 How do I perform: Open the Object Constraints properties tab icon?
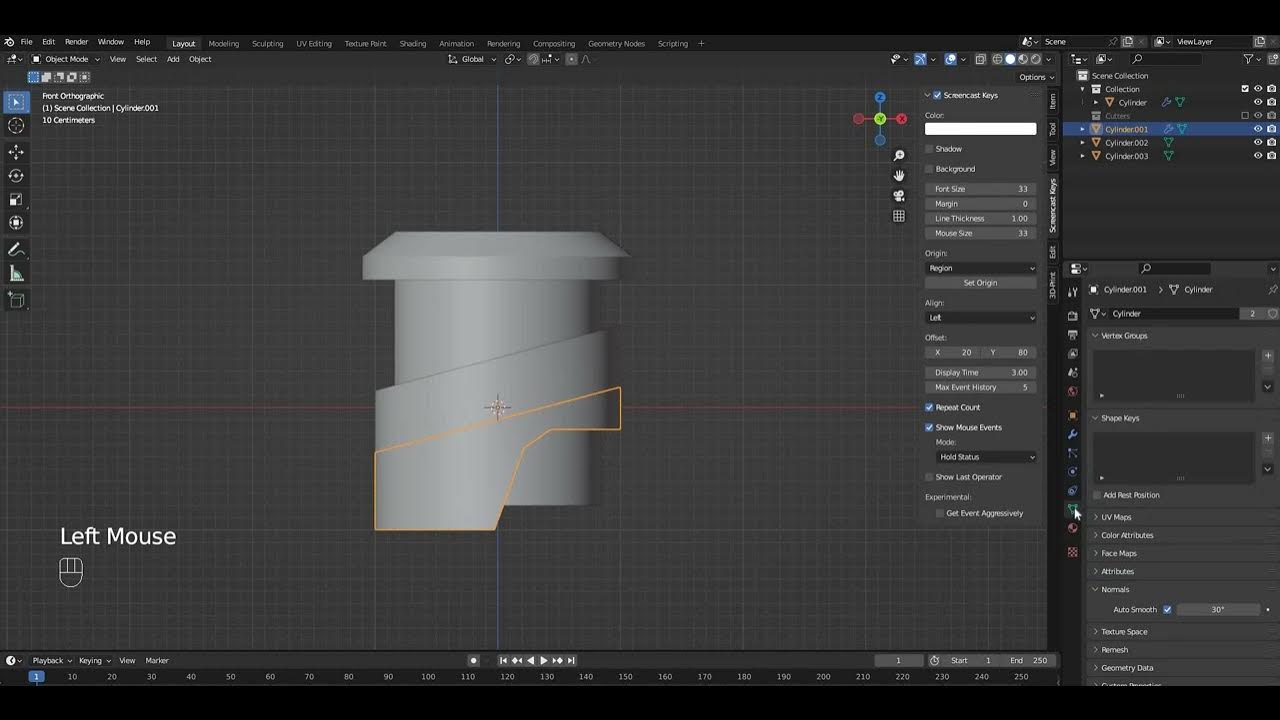point(1073,491)
